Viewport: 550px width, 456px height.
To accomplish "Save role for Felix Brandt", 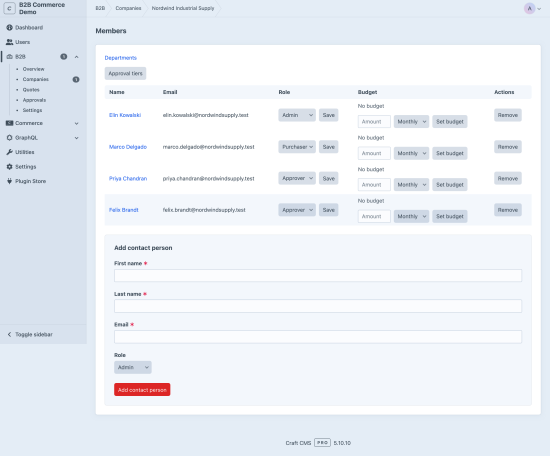I will click(329, 210).
